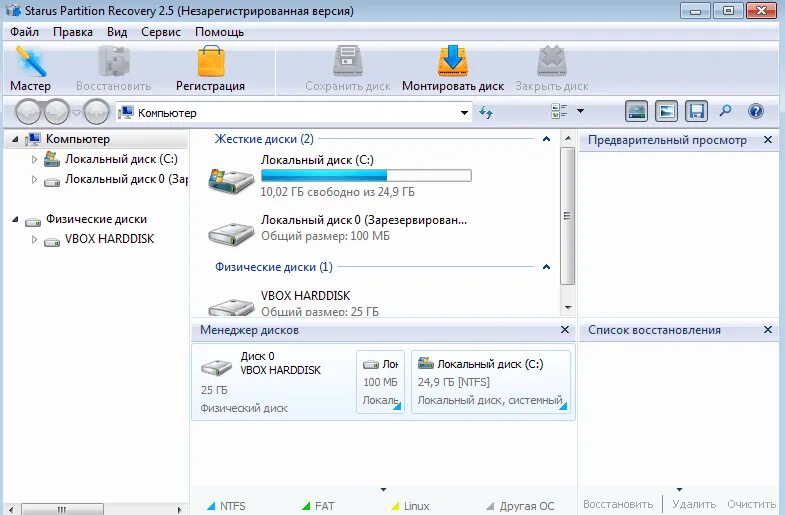
Task: Open the Правка menu
Action: point(73,32)
